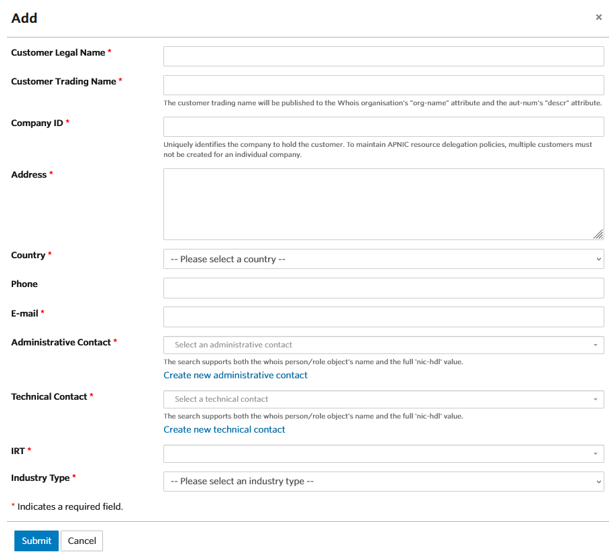The image size is (616, 556).
Task: Click the Technical Contact dropdown arrow
Action: pos(597,400)
